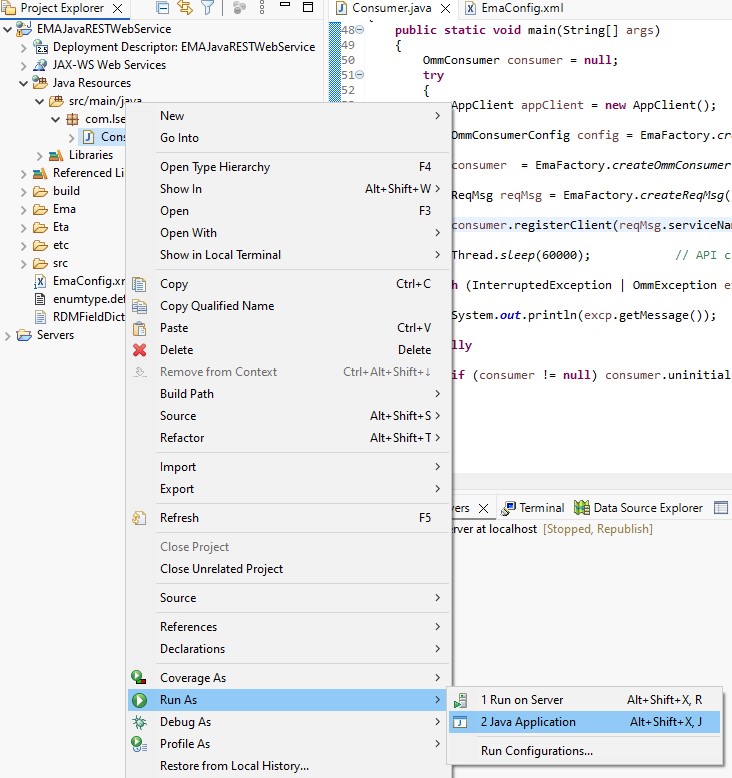The width and height of the screenshot is (732, 778).
Task: Switch to the Terminal tab
Action: 532,508
